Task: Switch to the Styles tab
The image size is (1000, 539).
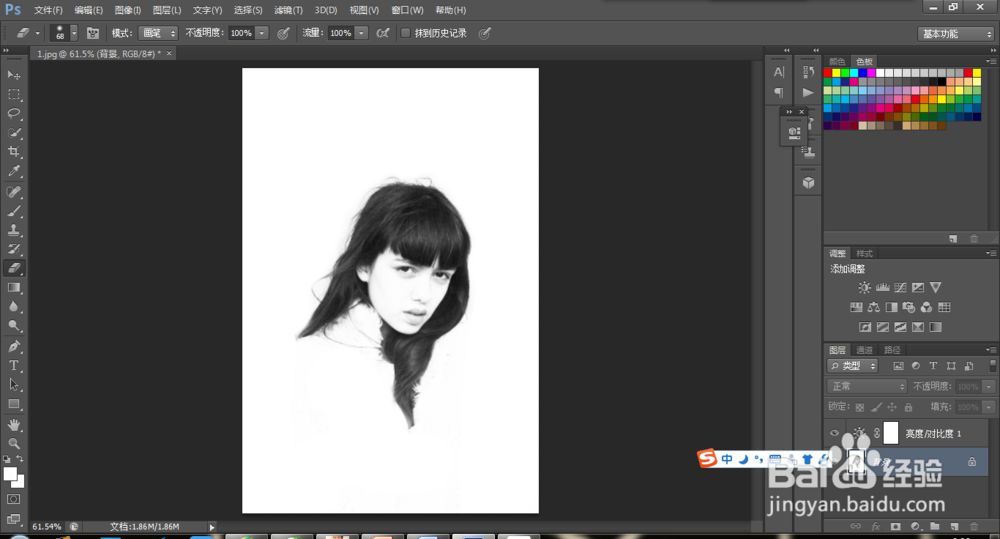Action: (864, 253)
